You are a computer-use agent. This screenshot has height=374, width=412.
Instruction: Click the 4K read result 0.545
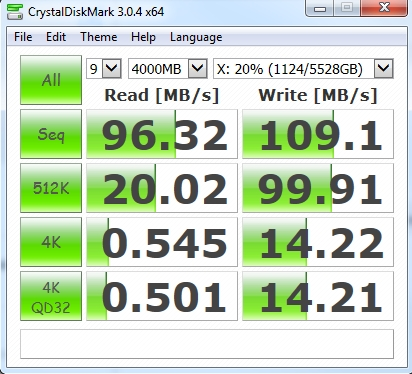point(162,242)
